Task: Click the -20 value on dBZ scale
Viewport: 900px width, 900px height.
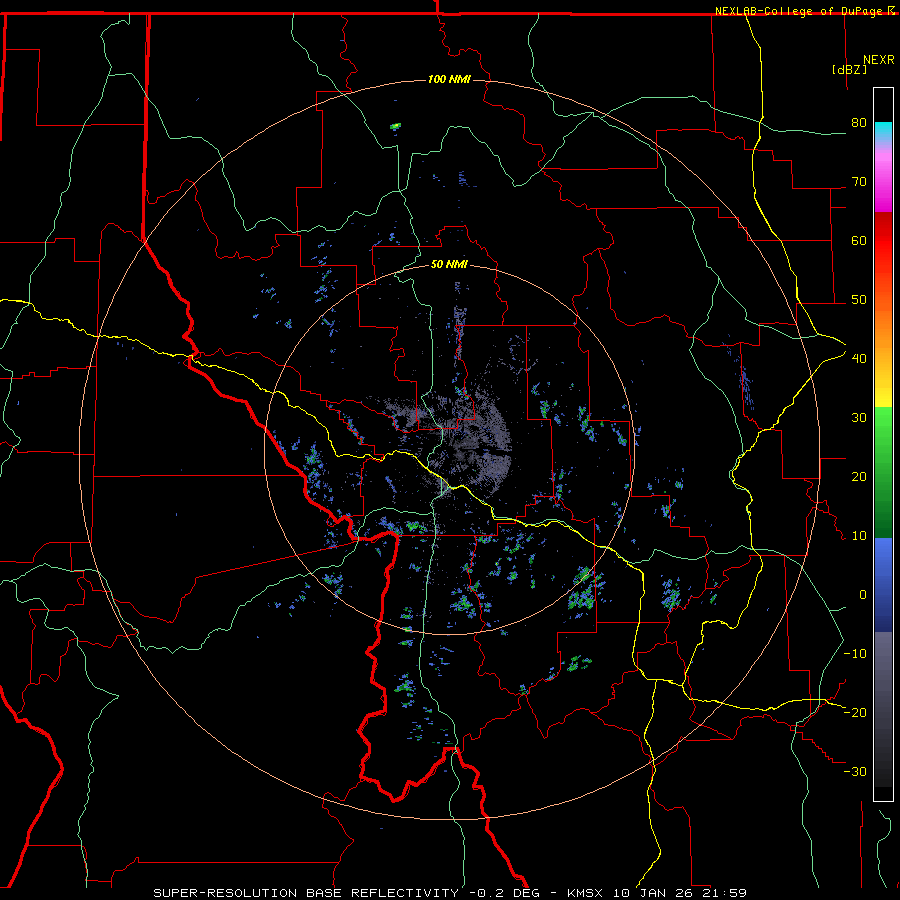Action: (x=855, y=713)
